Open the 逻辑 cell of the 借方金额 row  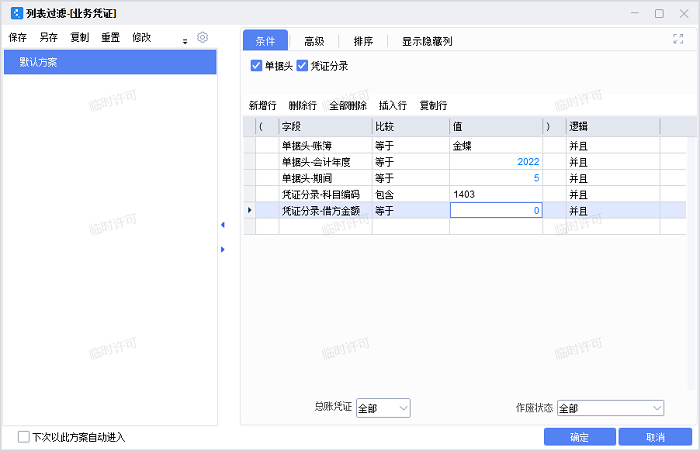tap(612, 211)
